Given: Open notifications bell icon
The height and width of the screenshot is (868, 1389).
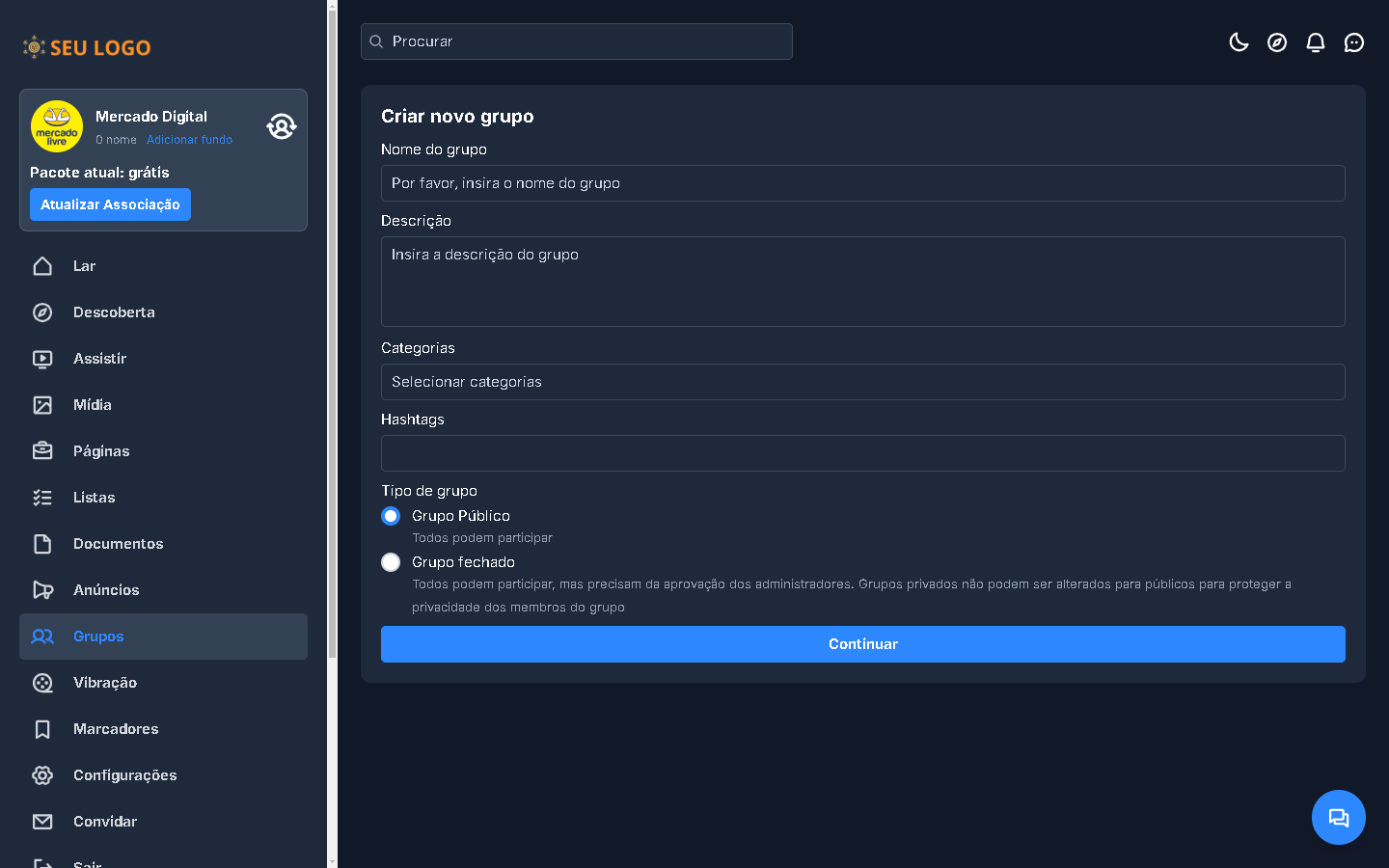Looking at the screenshot, I should 1316,42.
